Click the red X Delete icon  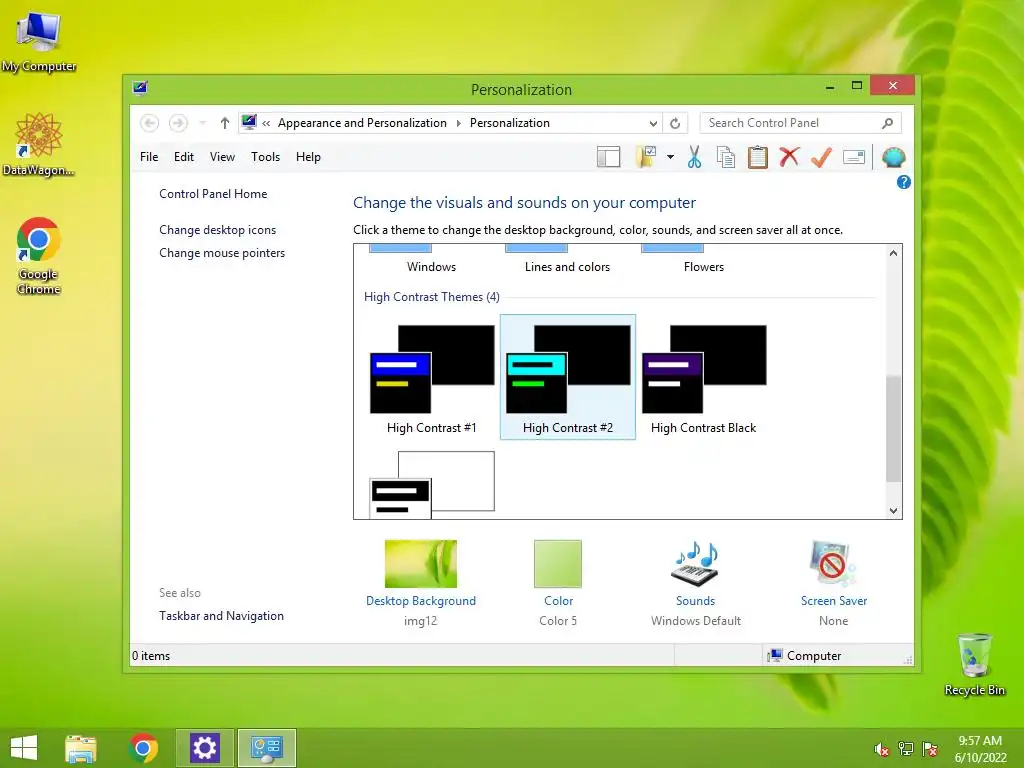790,157
